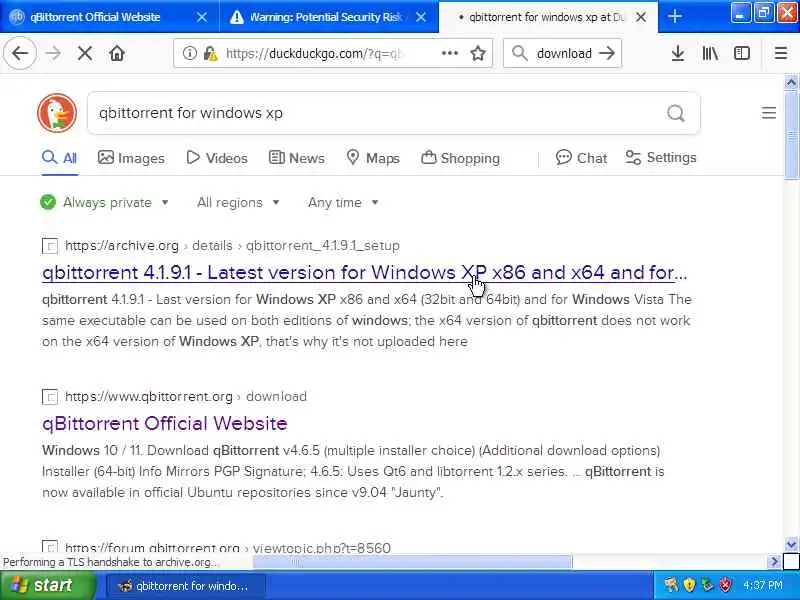Open page actions three-dot menu

pos(449,53)
